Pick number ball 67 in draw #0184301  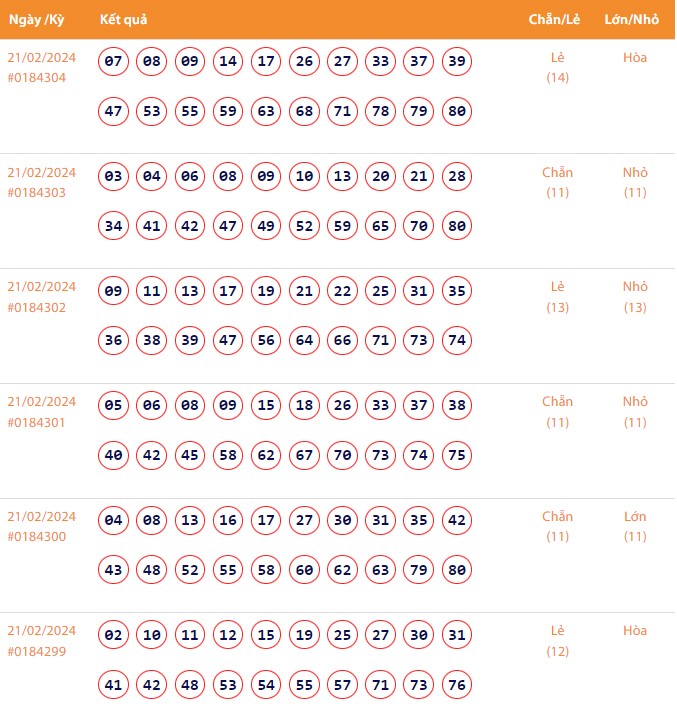tap(305, 455)
